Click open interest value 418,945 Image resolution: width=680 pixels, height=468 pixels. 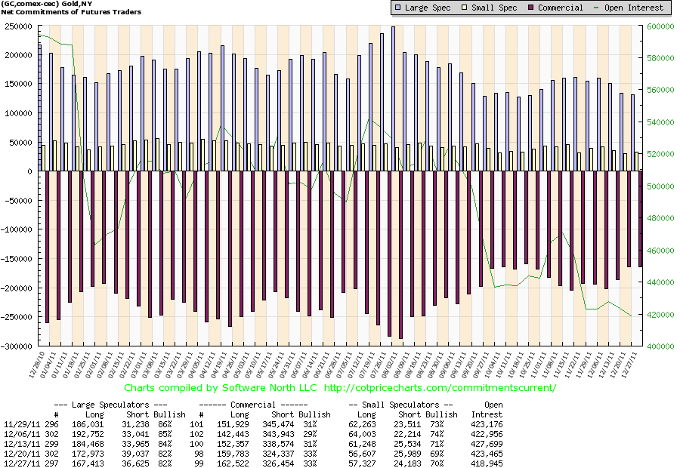[x=487, y=464]
